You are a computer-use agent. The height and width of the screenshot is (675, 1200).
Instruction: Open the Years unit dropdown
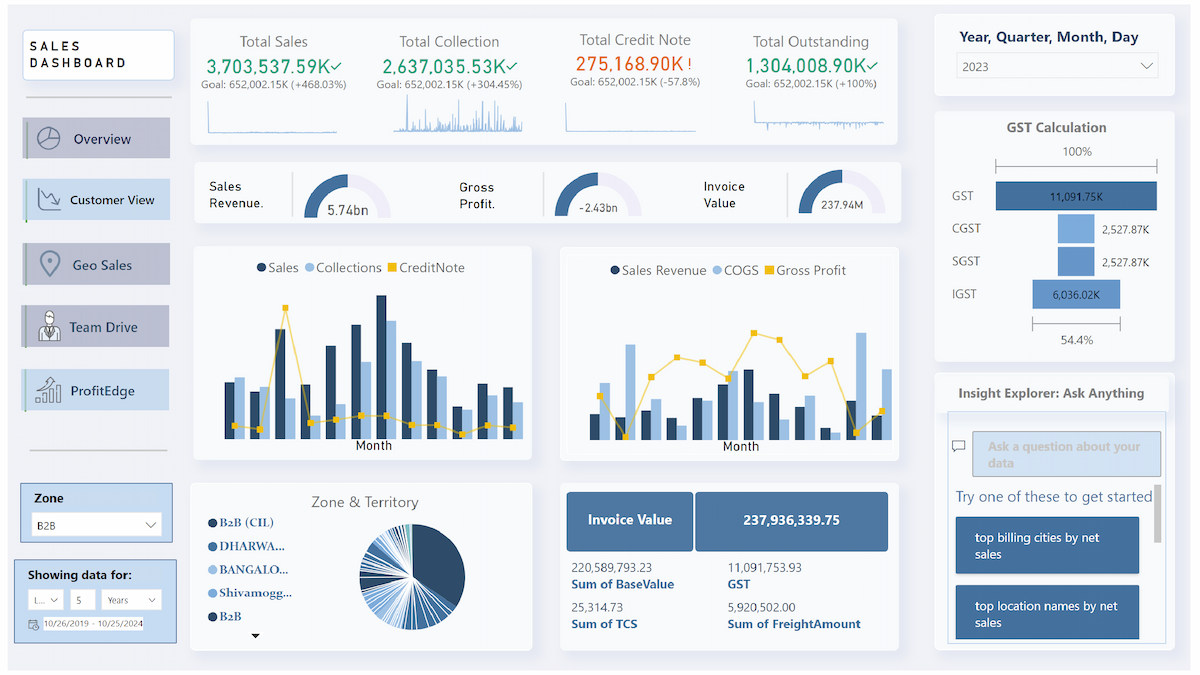130,600
